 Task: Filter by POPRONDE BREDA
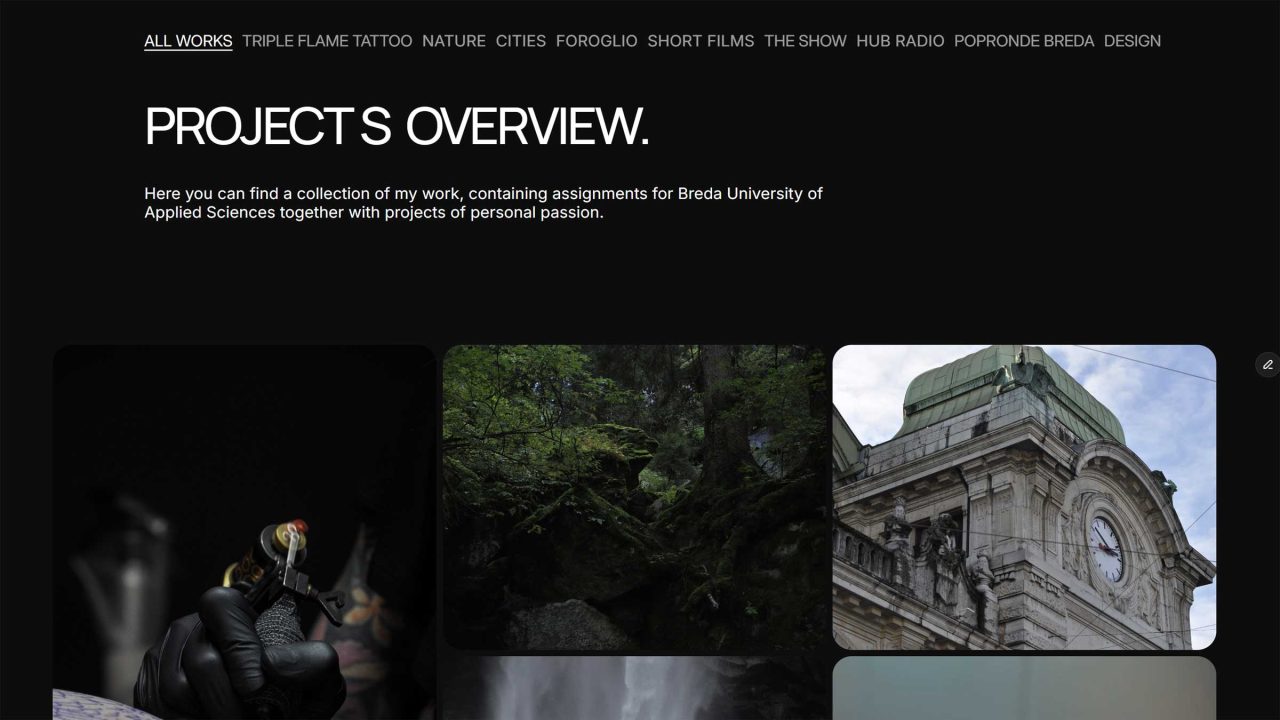[1023, 41]
